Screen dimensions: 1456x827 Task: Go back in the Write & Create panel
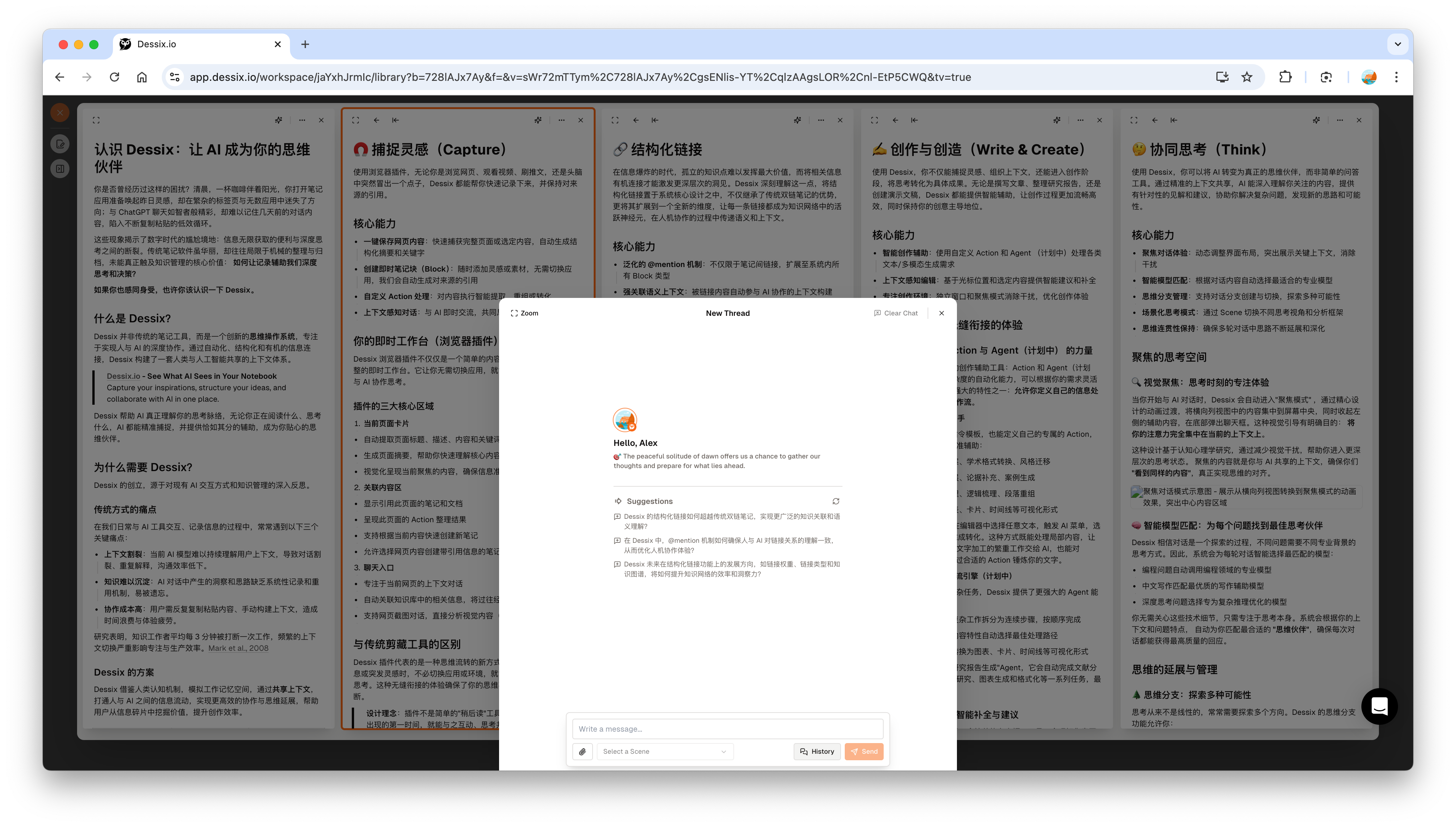pos(895,120)
